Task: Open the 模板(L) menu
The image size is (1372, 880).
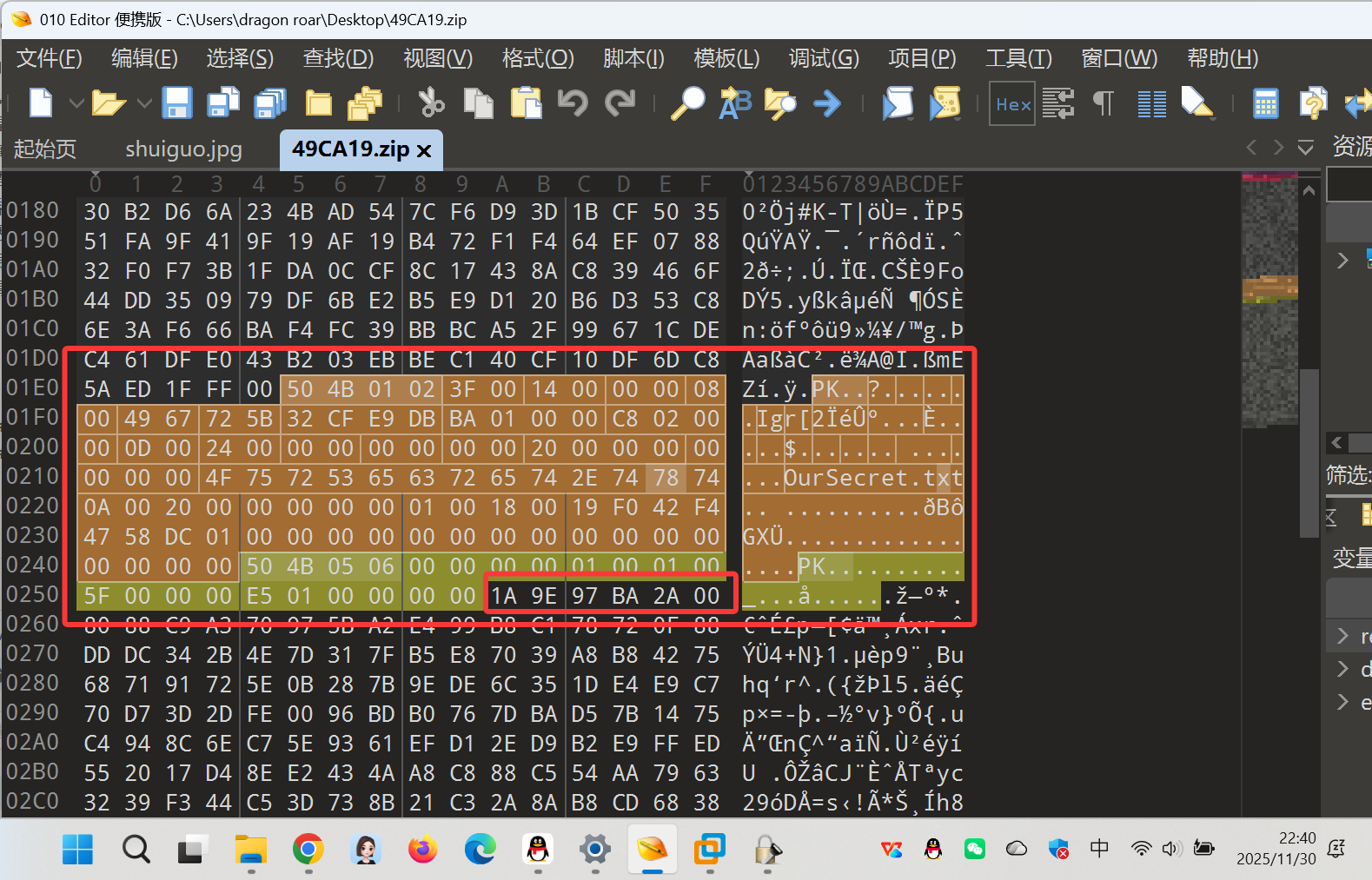Action: (x=726, y=58)
